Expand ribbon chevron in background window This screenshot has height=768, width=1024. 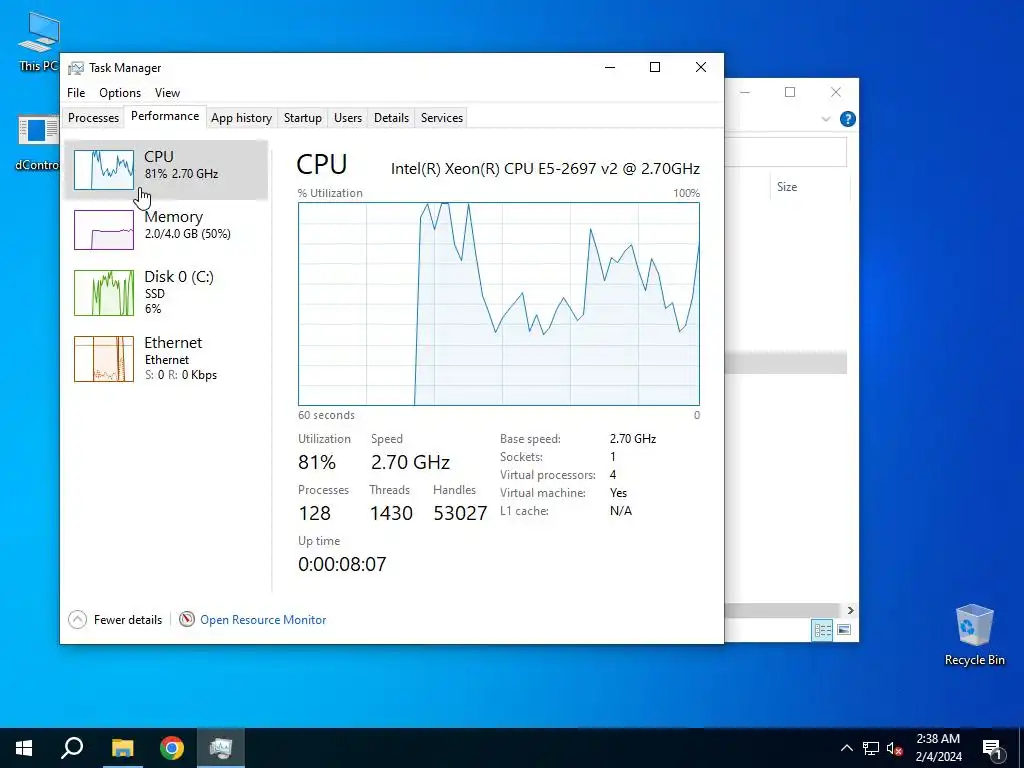825,119
